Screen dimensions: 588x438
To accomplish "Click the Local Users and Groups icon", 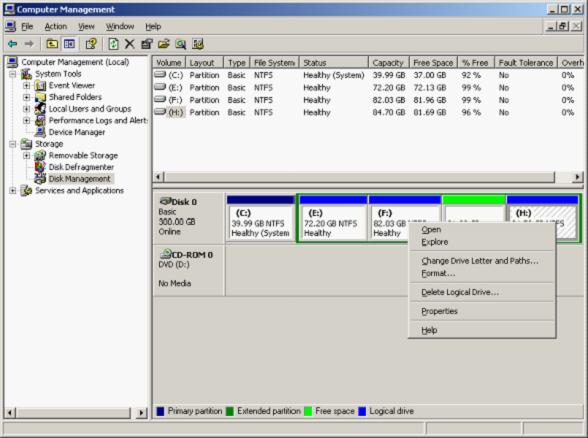I will click(x=40, y=109).
